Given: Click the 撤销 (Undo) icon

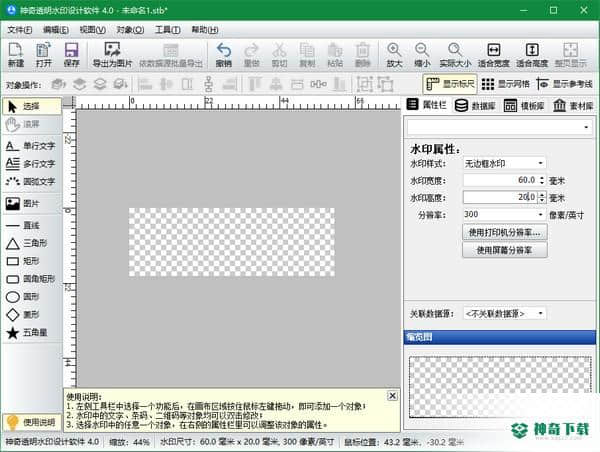Looking at the screenshot, I should [x=224, y=55].
